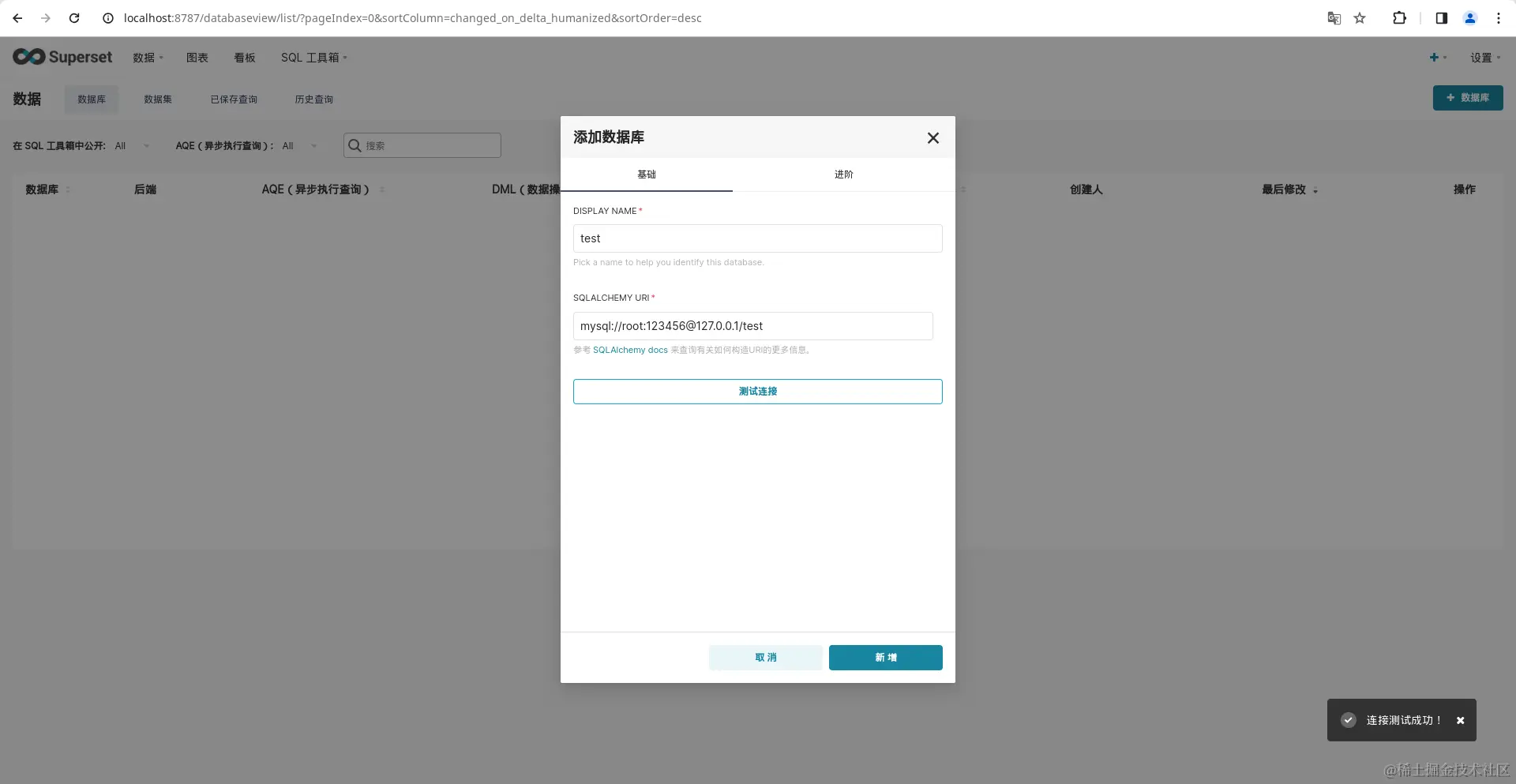Switch to the 已保存查询 tab
1516x784 pixels.
coord(234,99)
